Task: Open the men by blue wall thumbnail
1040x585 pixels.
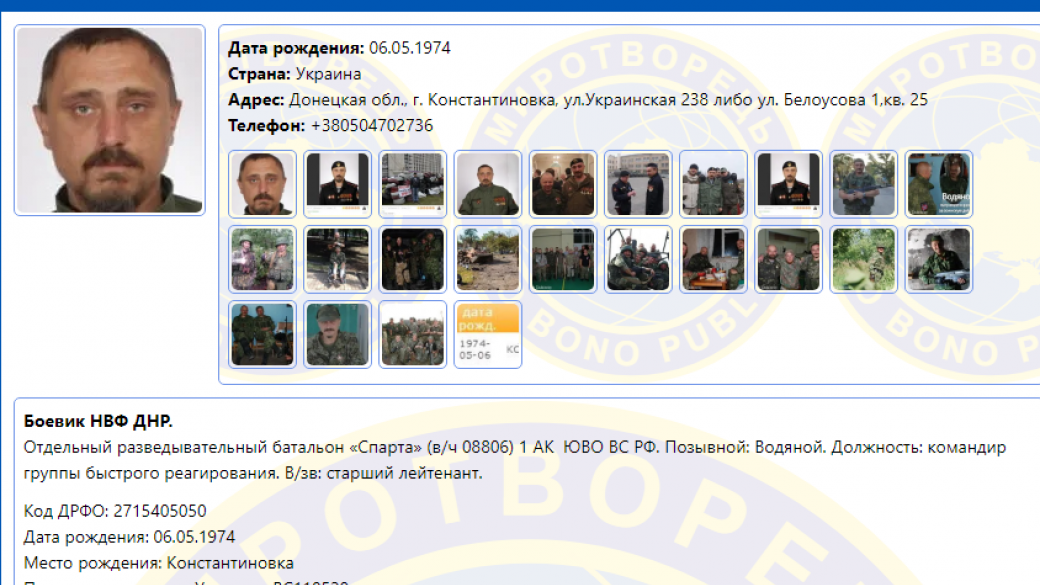Action: [263, 334]
